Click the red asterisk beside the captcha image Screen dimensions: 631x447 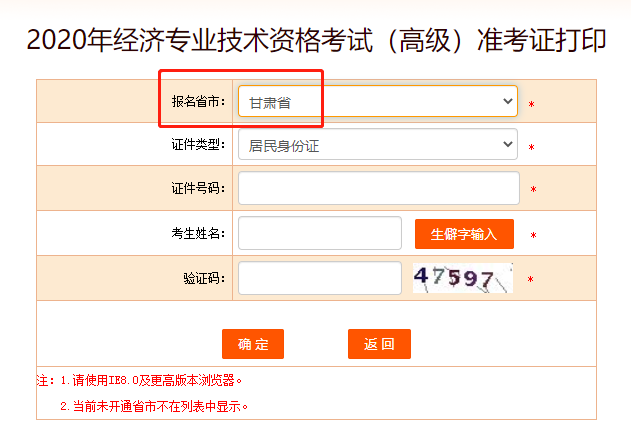click(x=530, y=280)
